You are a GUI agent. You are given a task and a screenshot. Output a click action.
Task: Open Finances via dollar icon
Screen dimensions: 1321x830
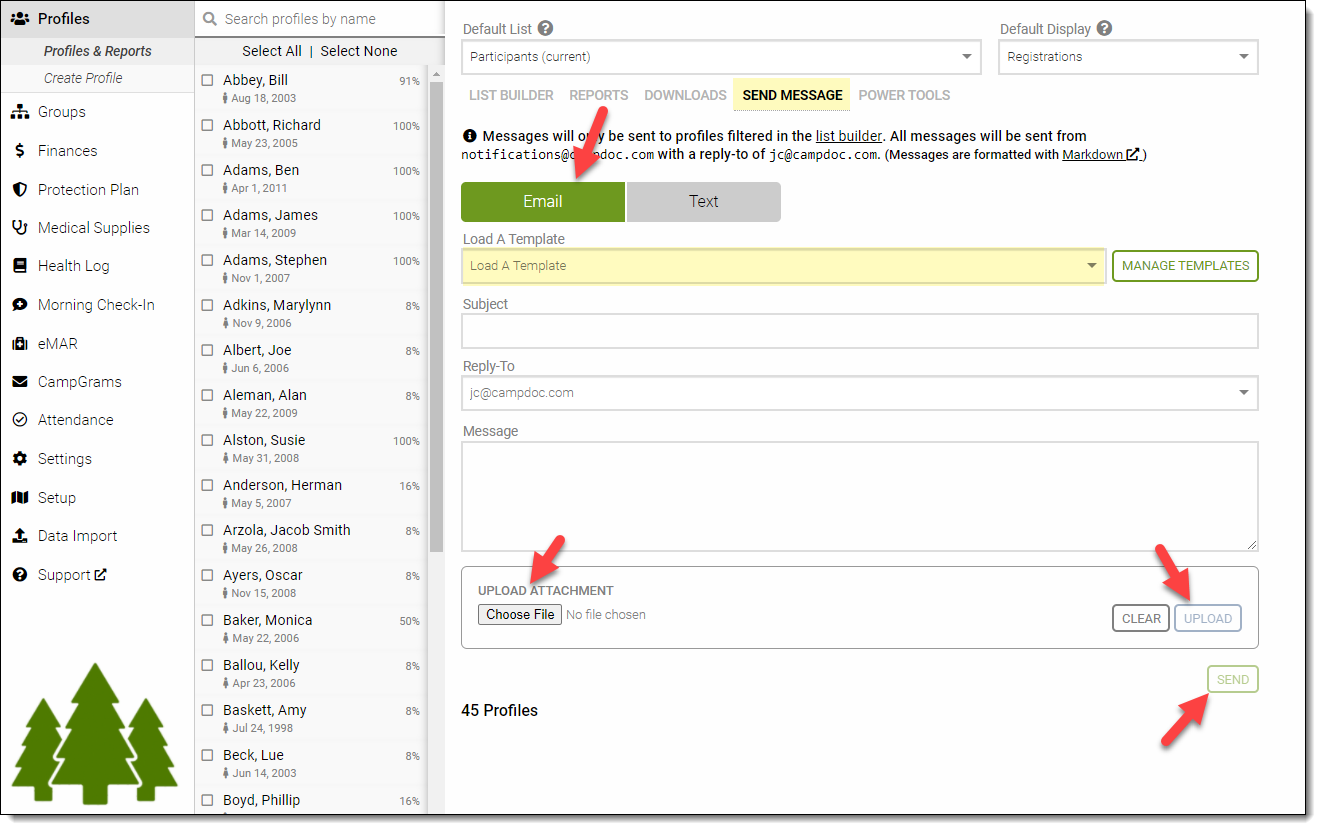(19, 151)
